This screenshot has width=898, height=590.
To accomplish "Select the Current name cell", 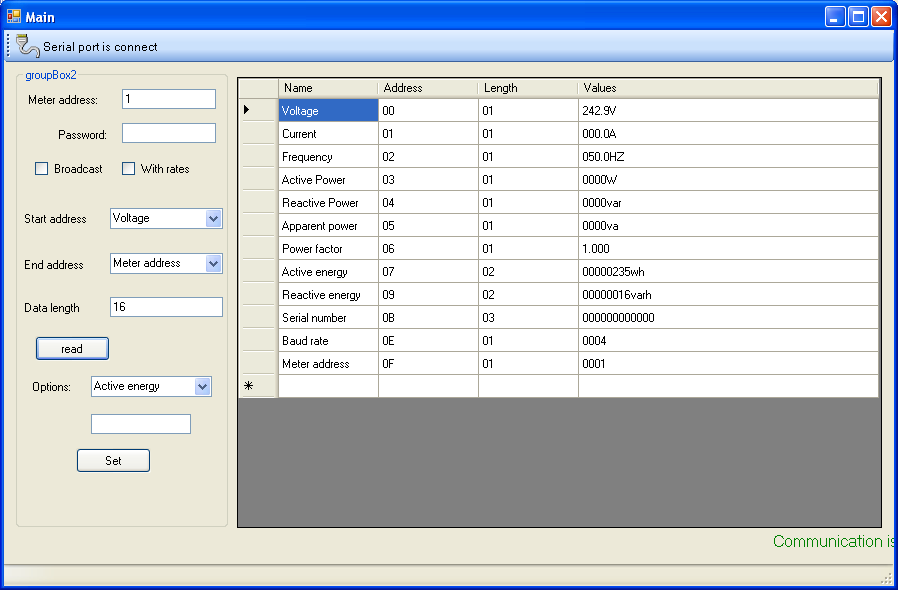I will [x=328, y=133].
